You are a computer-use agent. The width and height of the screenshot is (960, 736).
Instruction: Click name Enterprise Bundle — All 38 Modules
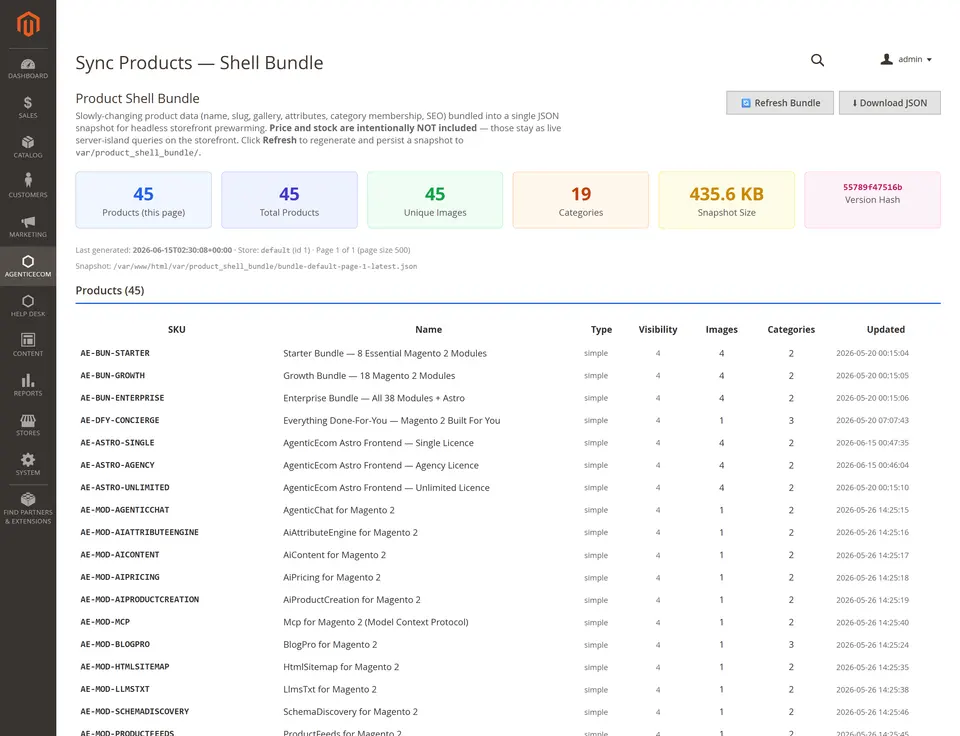pyautogui.click(x=374, y=398)
